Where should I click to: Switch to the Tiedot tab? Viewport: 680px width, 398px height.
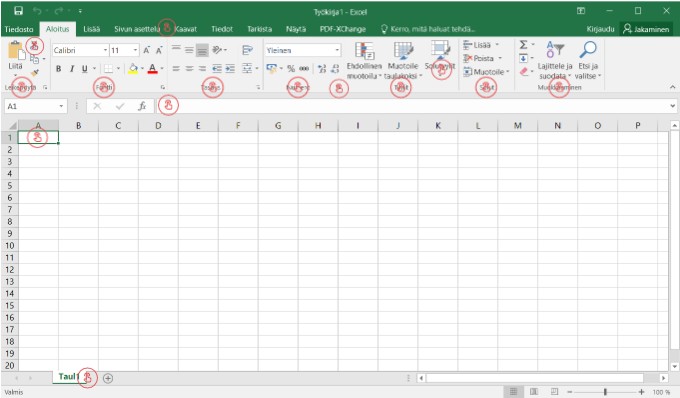tap(222, 29)
